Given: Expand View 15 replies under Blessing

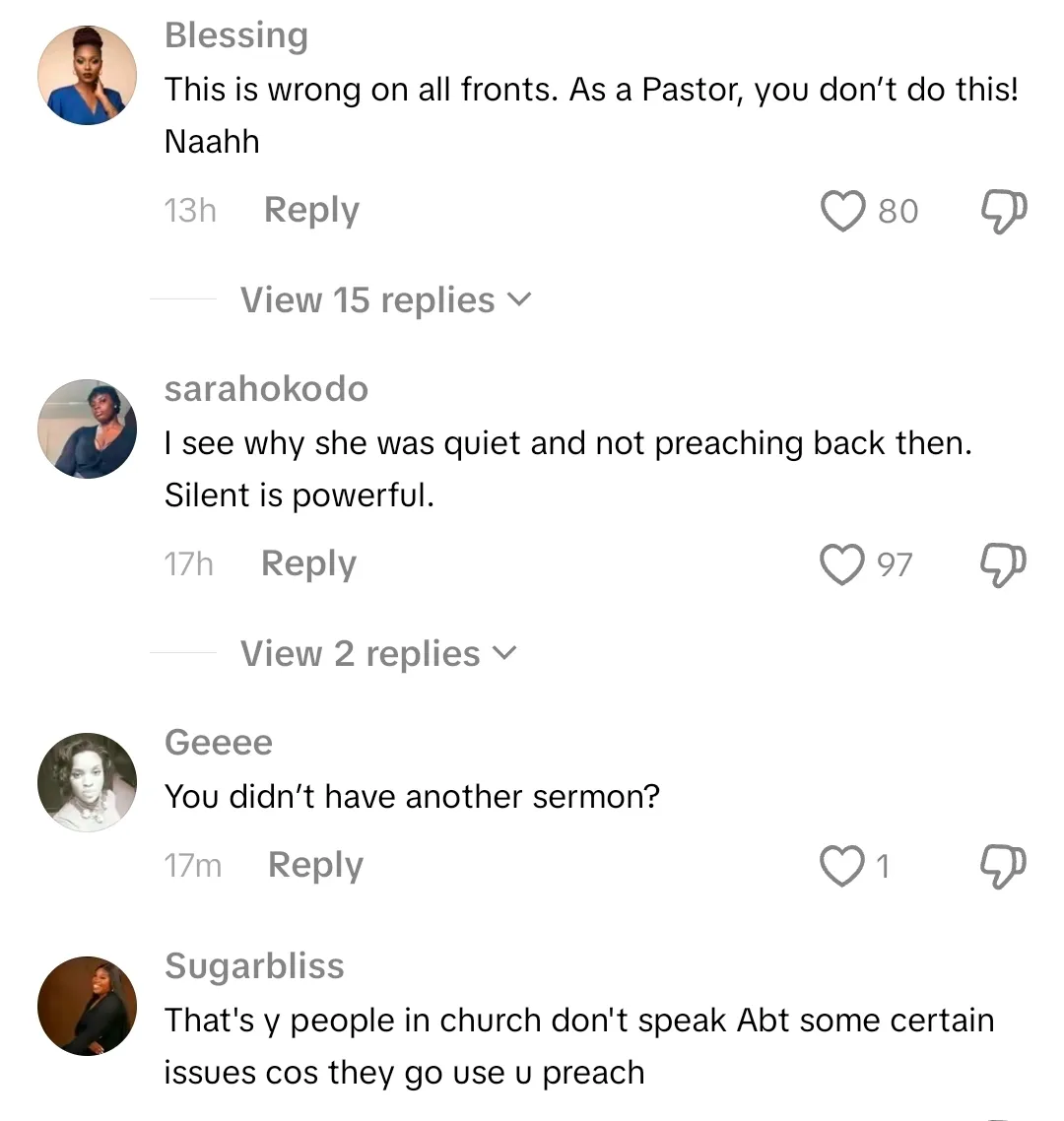Looking at the screenshot, I should [385, 300].
